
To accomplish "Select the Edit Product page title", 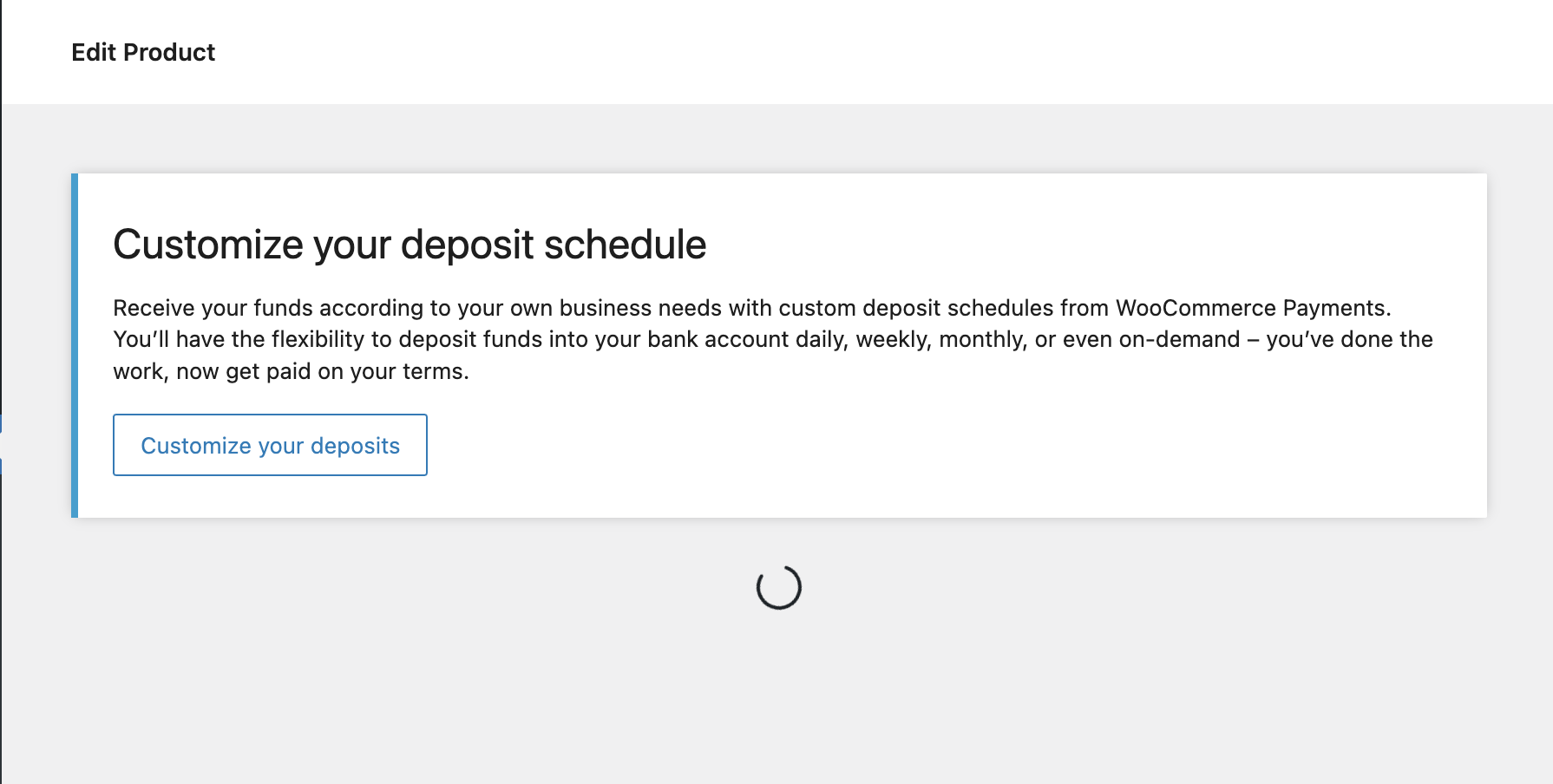I will pyautogui.click(x=143, y=52).
